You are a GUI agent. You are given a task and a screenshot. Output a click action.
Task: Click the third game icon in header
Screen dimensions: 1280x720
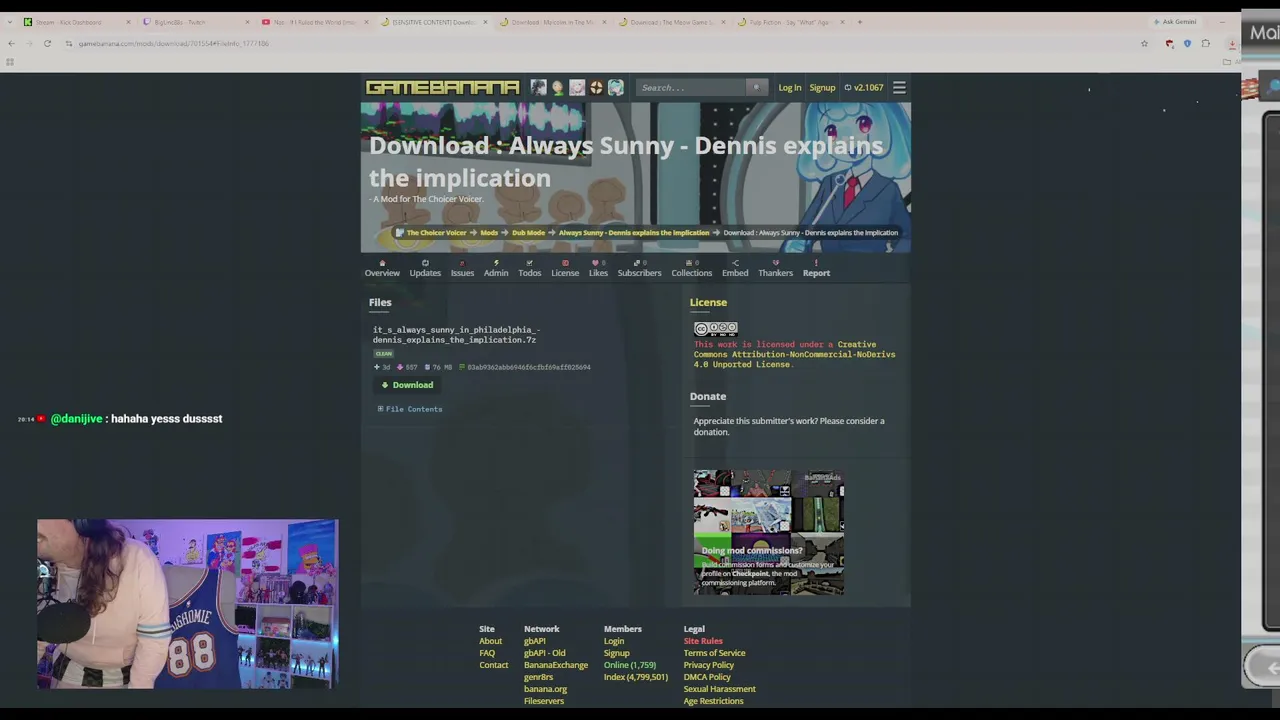tap(577, 88)
